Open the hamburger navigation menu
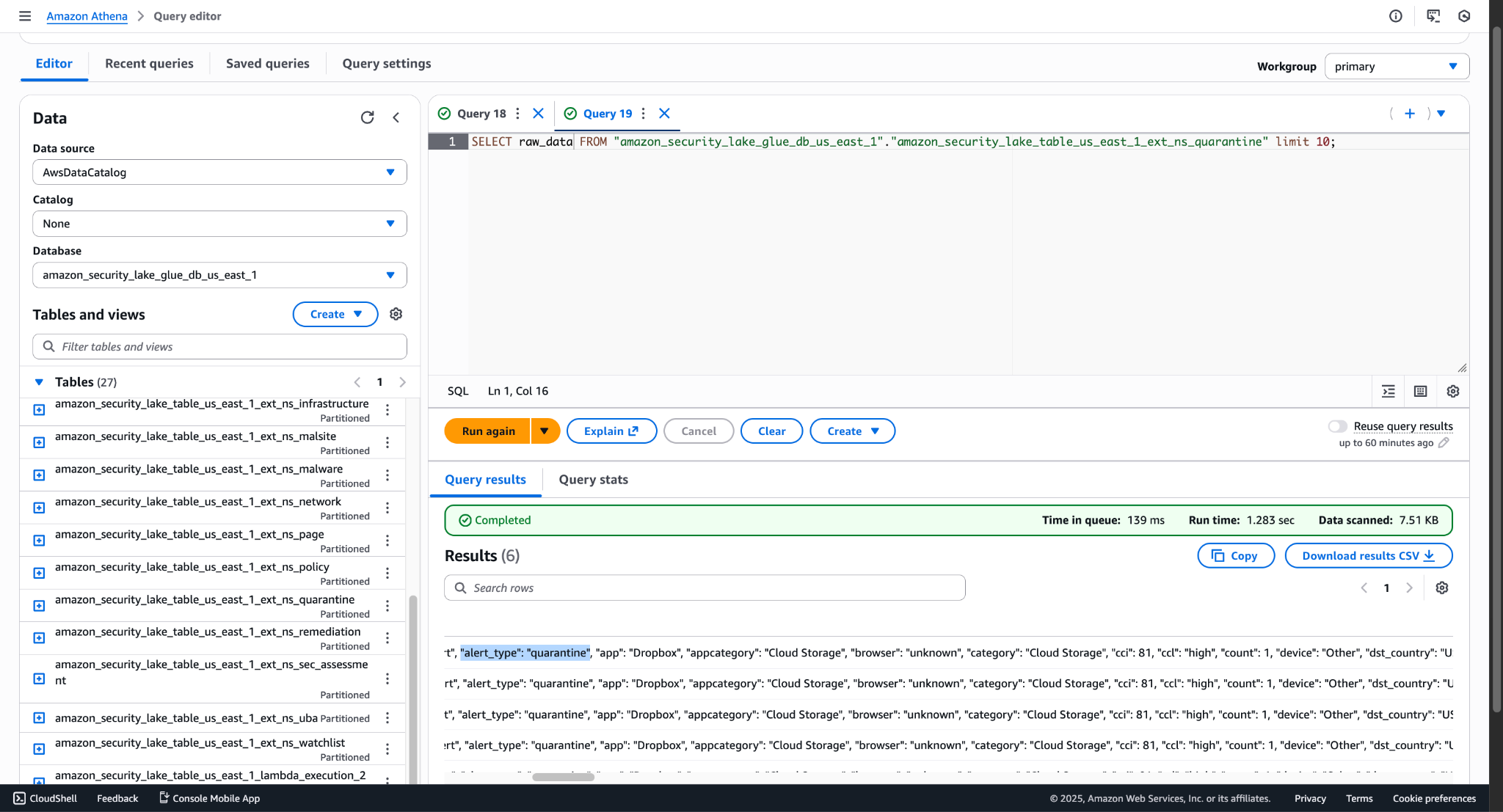1503x812 pixels. [x=25, y=16]
